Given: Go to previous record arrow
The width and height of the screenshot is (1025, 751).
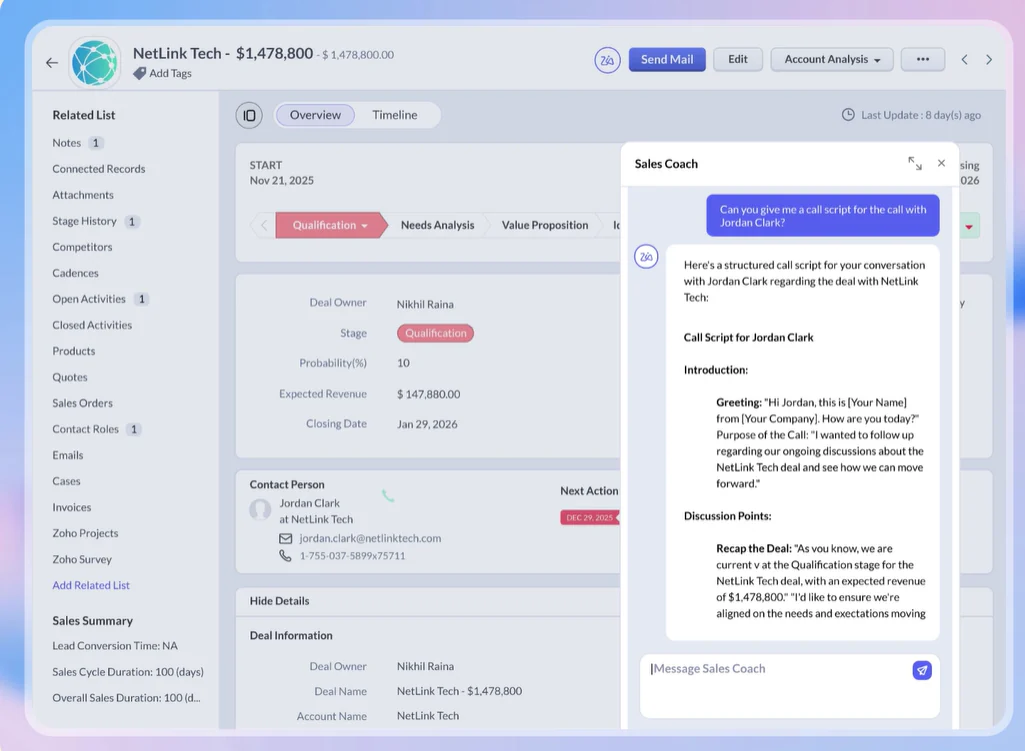Looking at the screenshot, I should coord(964,59).
